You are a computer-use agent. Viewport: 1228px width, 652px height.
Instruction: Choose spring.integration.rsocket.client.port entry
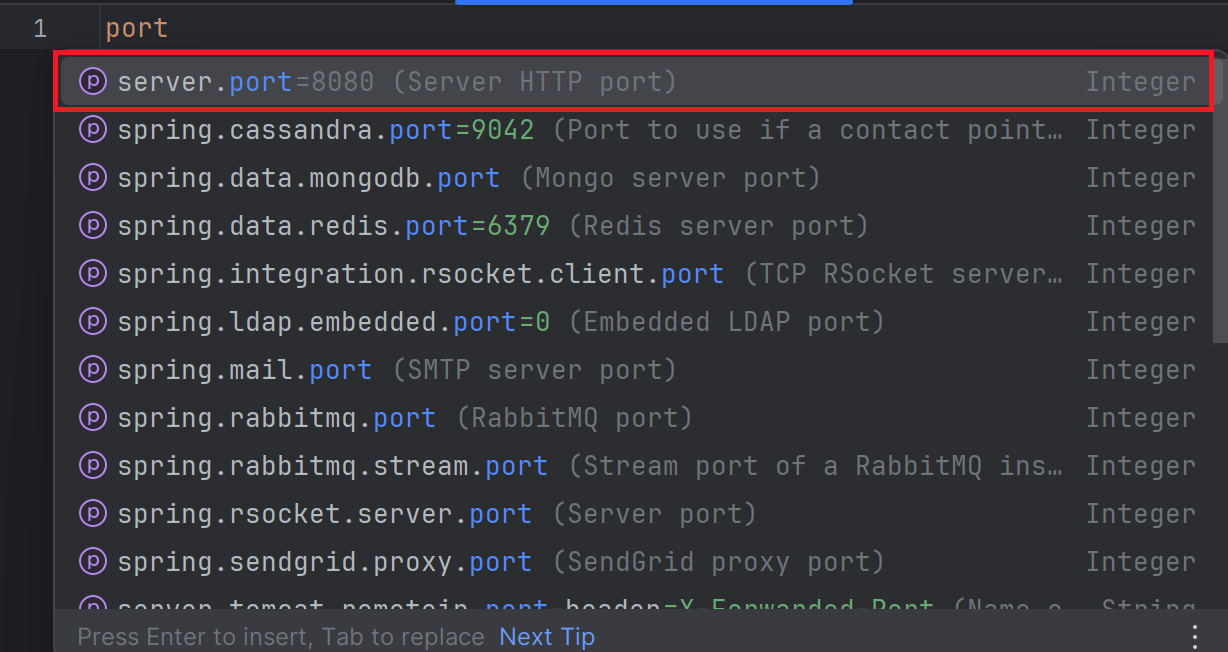click(x=633, y=274)
